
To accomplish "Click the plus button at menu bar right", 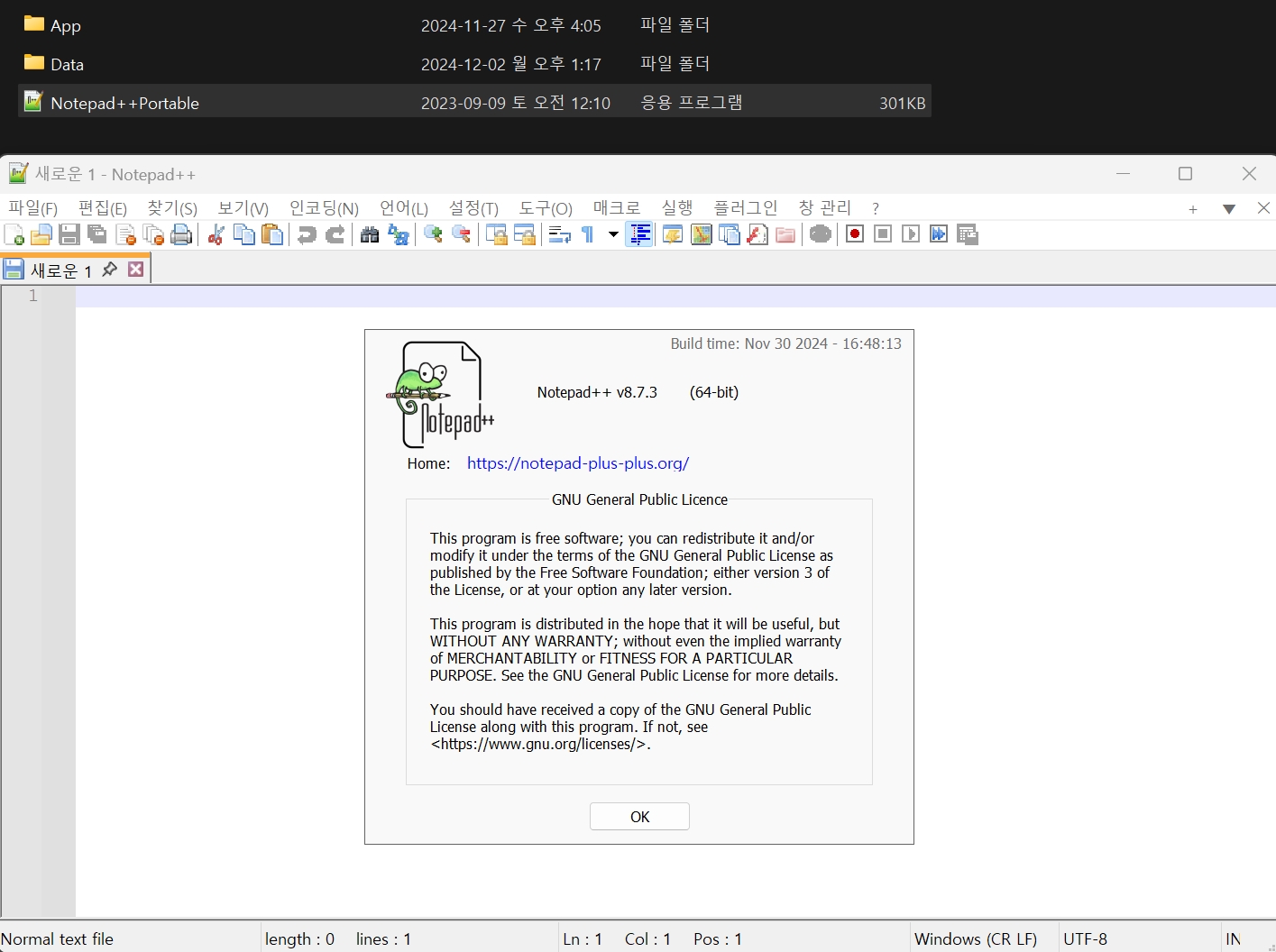I will [x=1193, y=209].
